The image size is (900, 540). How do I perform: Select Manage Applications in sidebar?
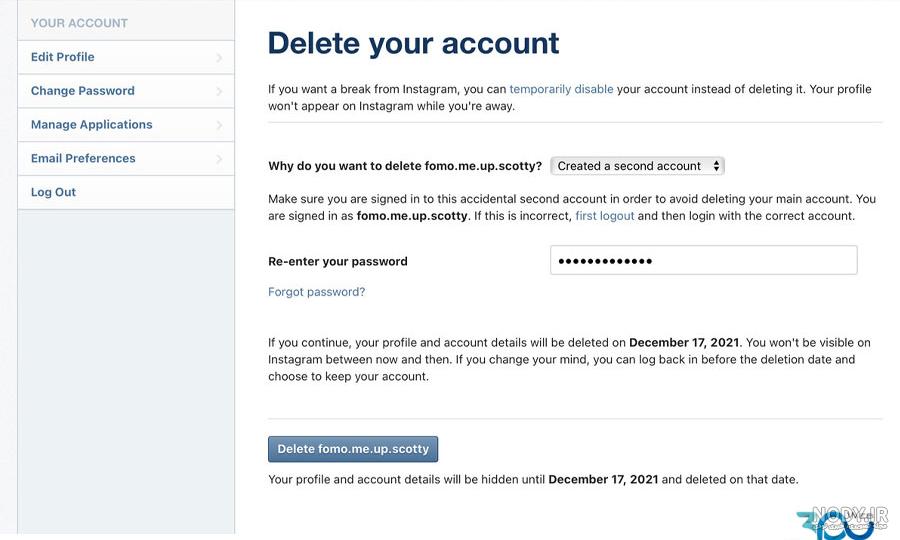(126, 125)
